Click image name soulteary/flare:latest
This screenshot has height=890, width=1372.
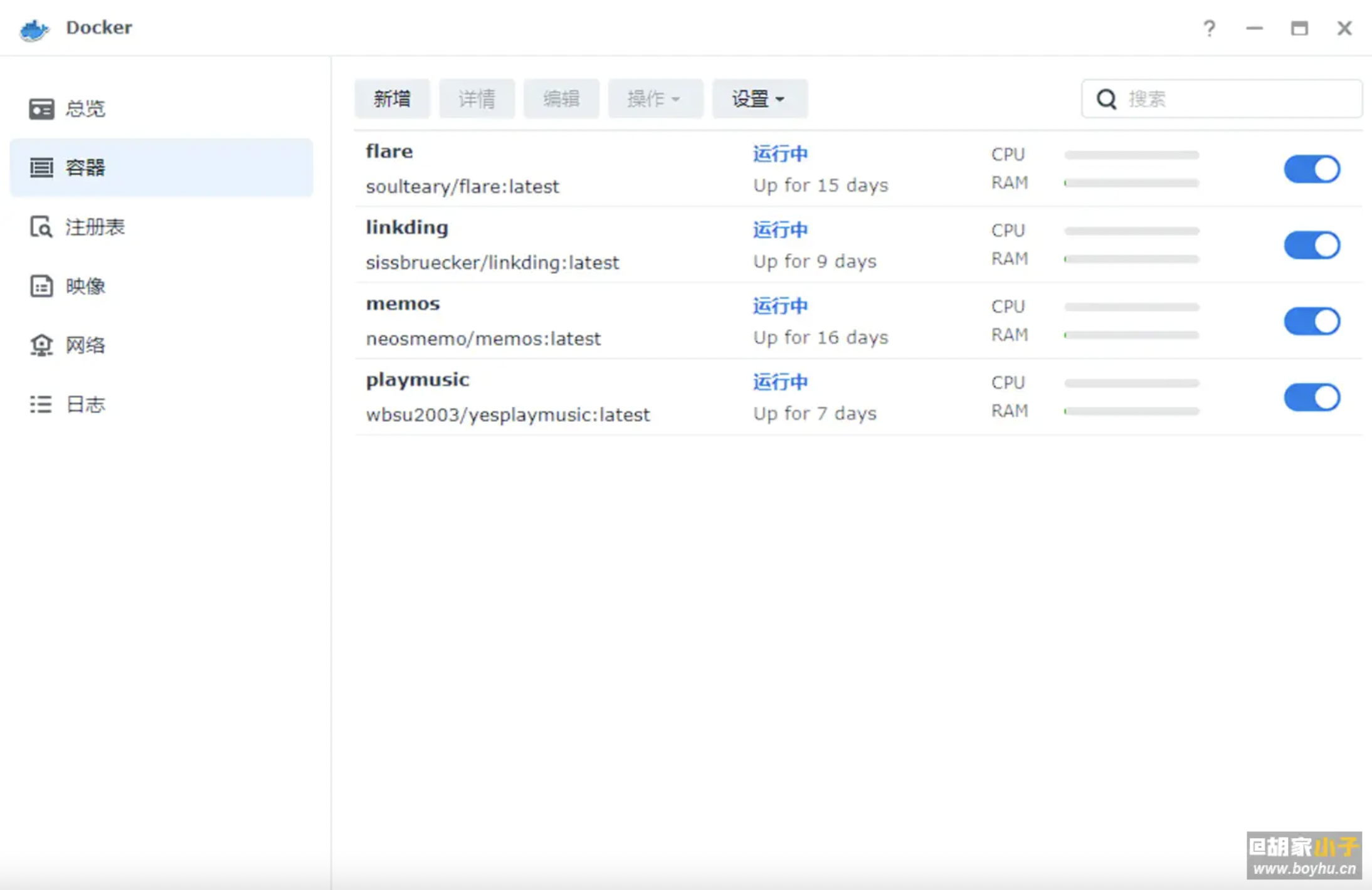462,187
